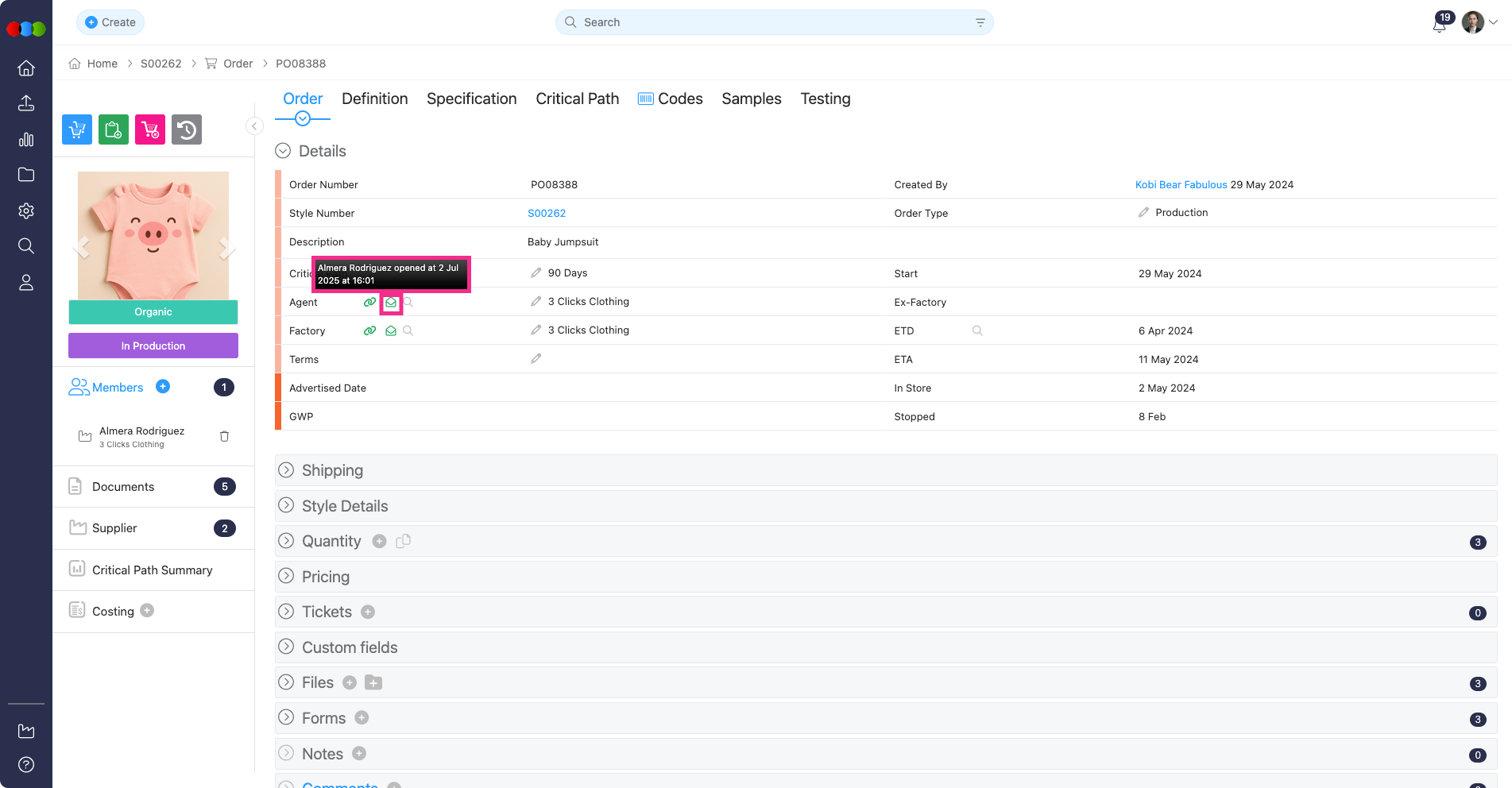Collapse the Details section
1512x788 pixels.
click(283, 151)
